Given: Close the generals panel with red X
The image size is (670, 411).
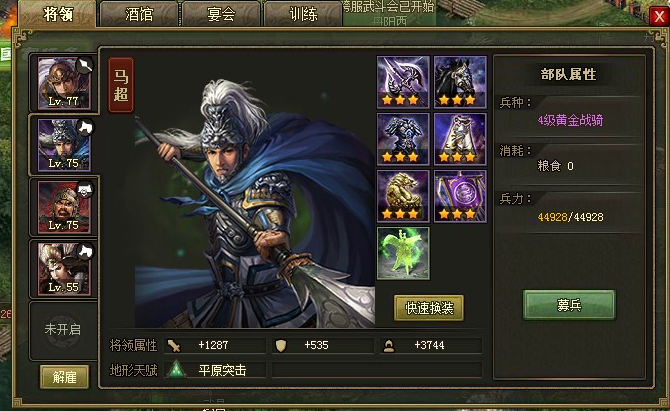Looking at the screenshot, I should [659, 17].
